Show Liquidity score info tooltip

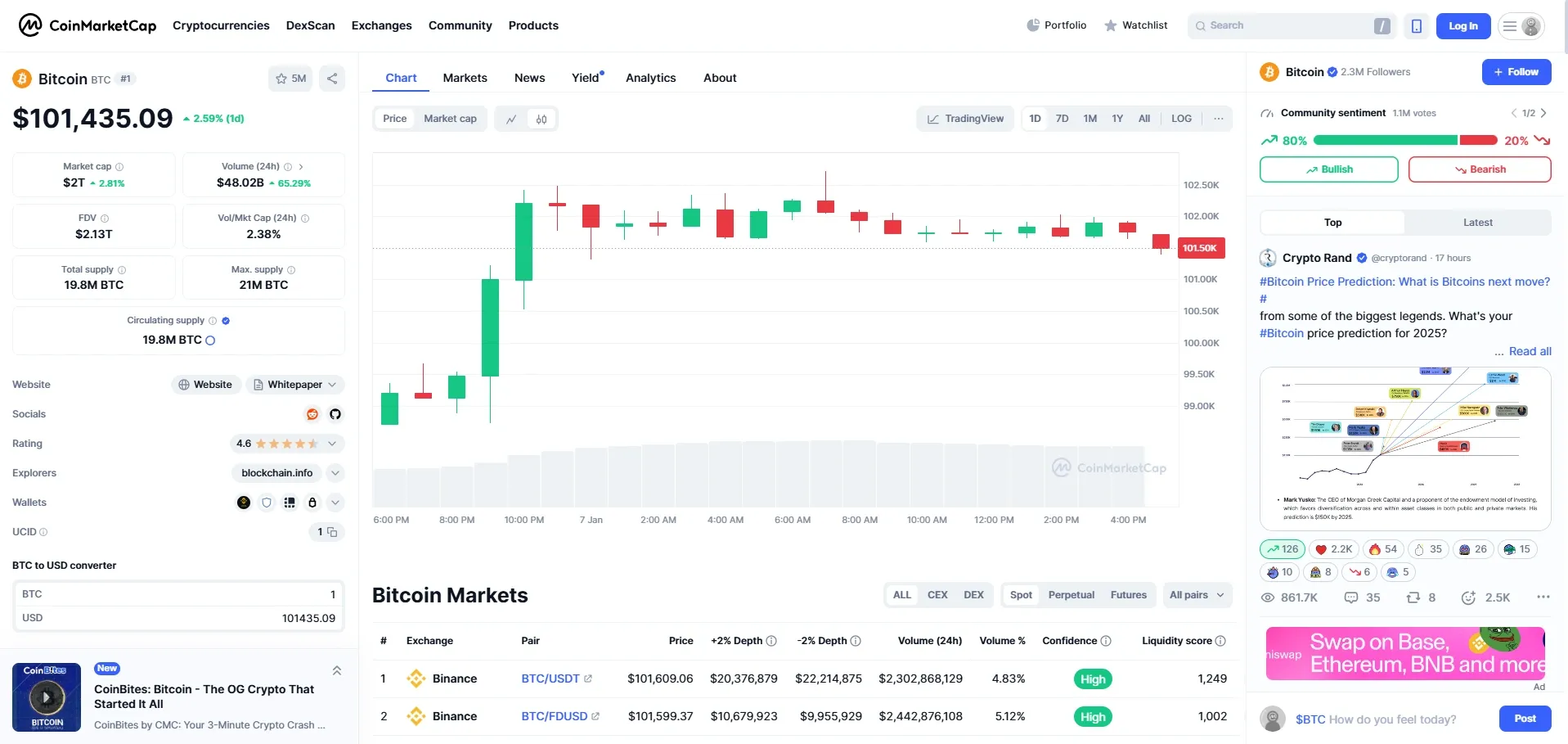pos(1220,641)
